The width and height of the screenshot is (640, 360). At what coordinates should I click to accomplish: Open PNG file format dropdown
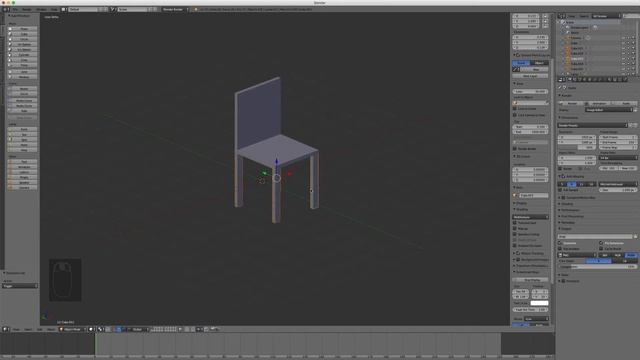tap(576, 255)
